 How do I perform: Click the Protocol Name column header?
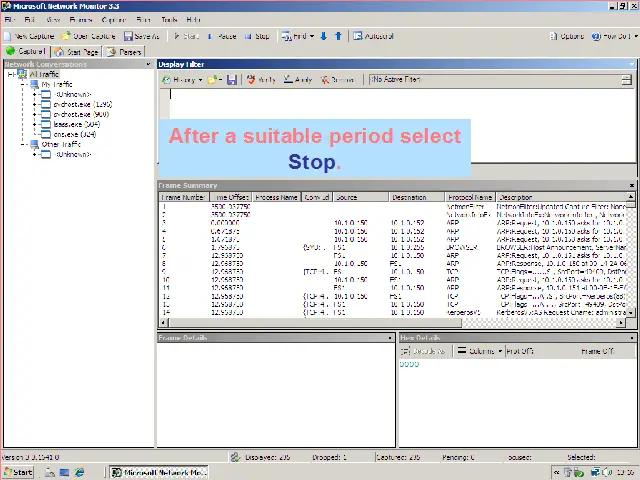tap(470, 197)
